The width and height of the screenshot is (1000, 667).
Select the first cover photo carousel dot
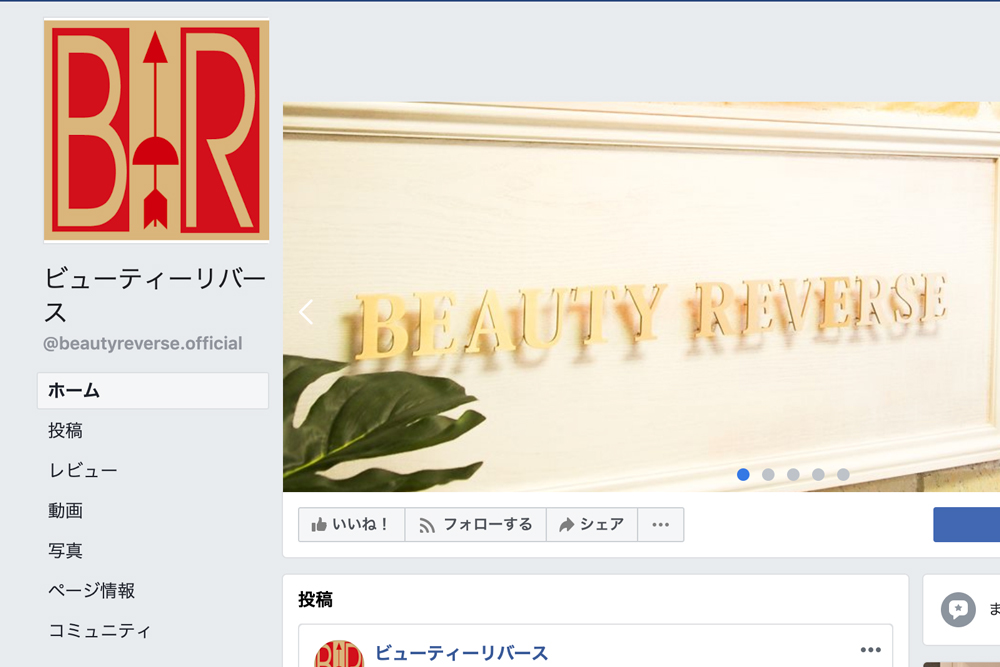tap(743, 474)
